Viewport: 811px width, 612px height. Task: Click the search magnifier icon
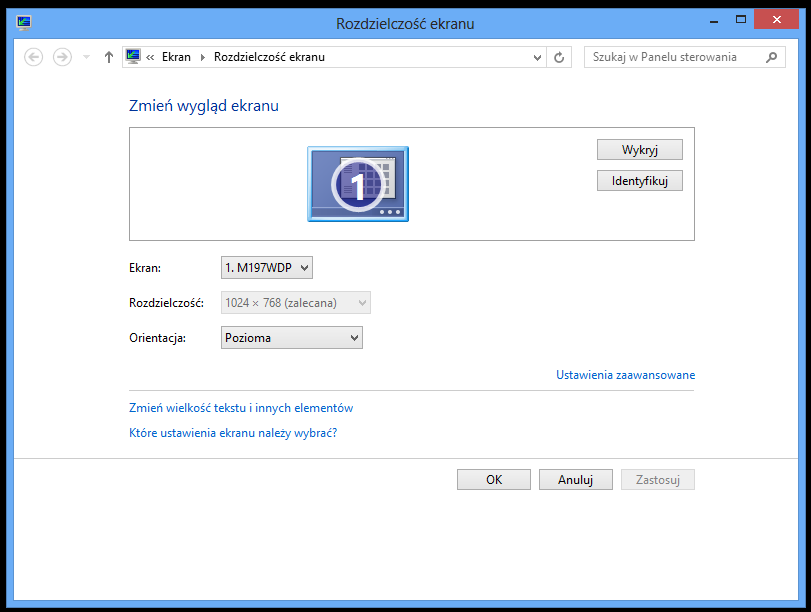tap(770, 57)
